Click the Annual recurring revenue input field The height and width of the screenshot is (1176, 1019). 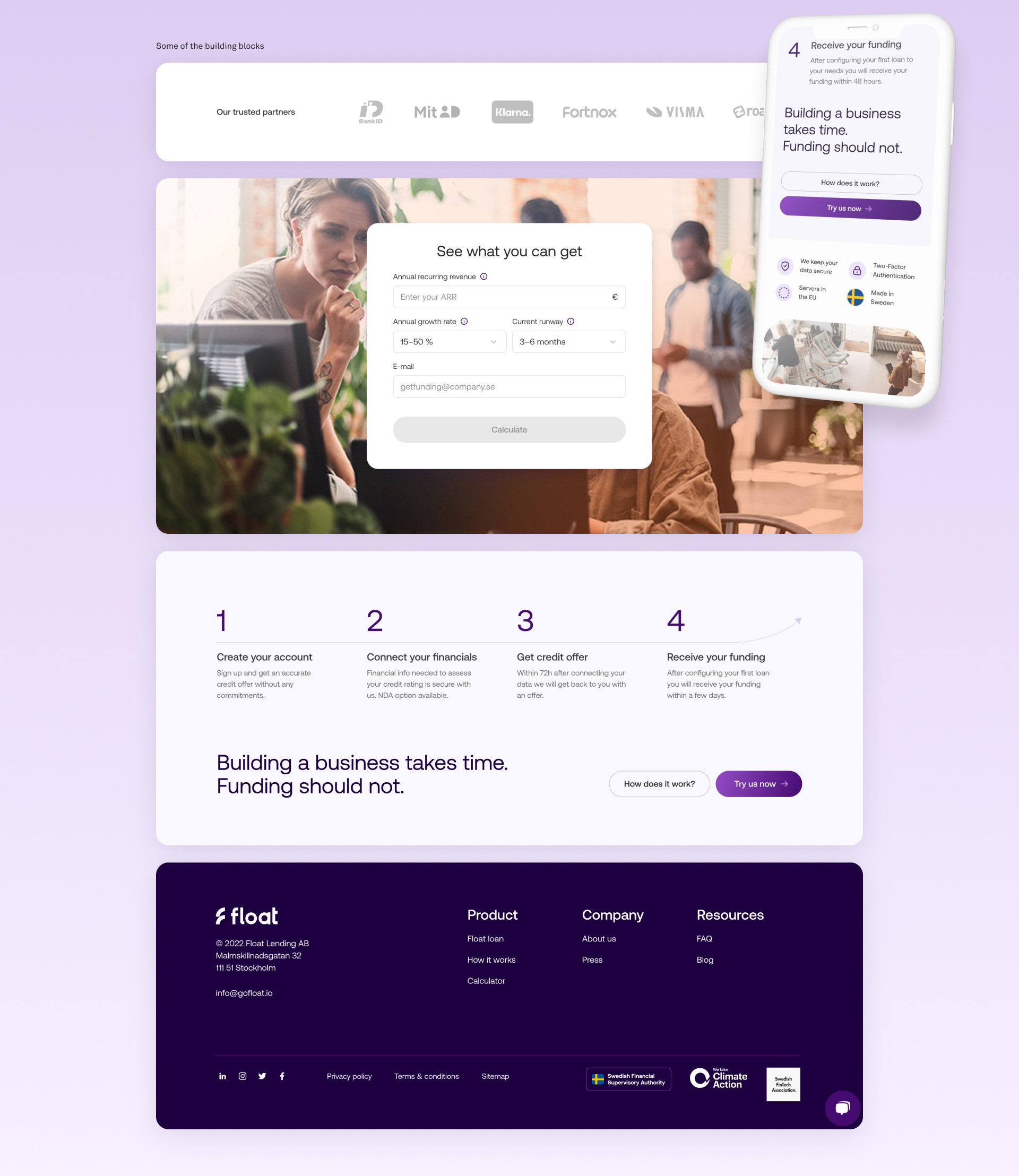[x=509, y=297]
